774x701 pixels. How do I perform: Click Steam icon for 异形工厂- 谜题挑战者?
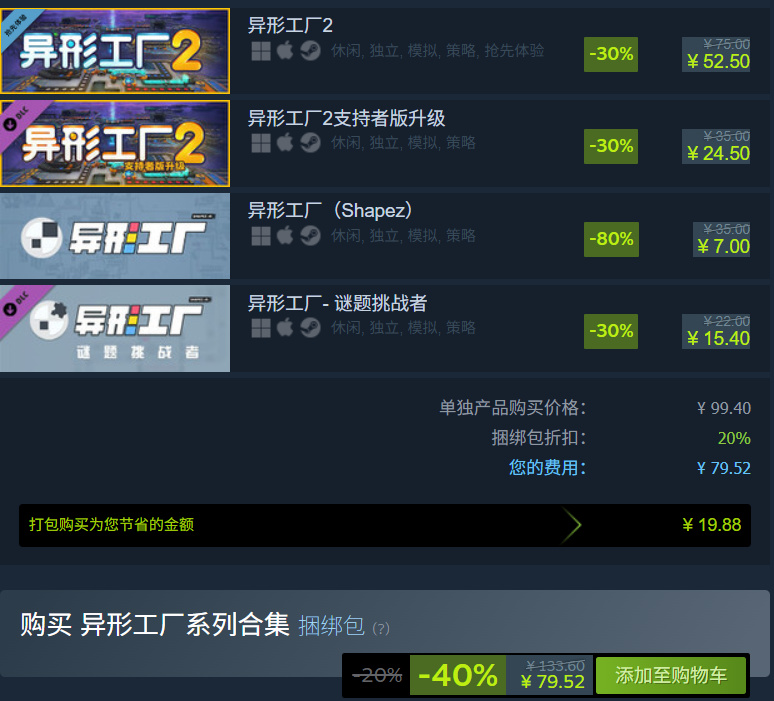pos(310,327)
